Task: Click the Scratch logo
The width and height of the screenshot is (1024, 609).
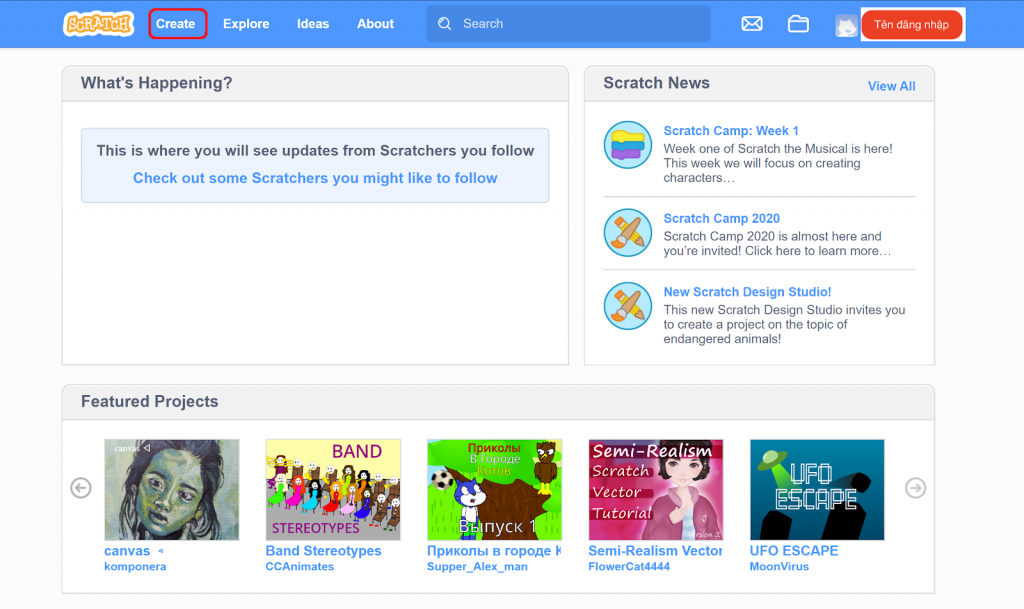Action: click(x=99, y=24)
